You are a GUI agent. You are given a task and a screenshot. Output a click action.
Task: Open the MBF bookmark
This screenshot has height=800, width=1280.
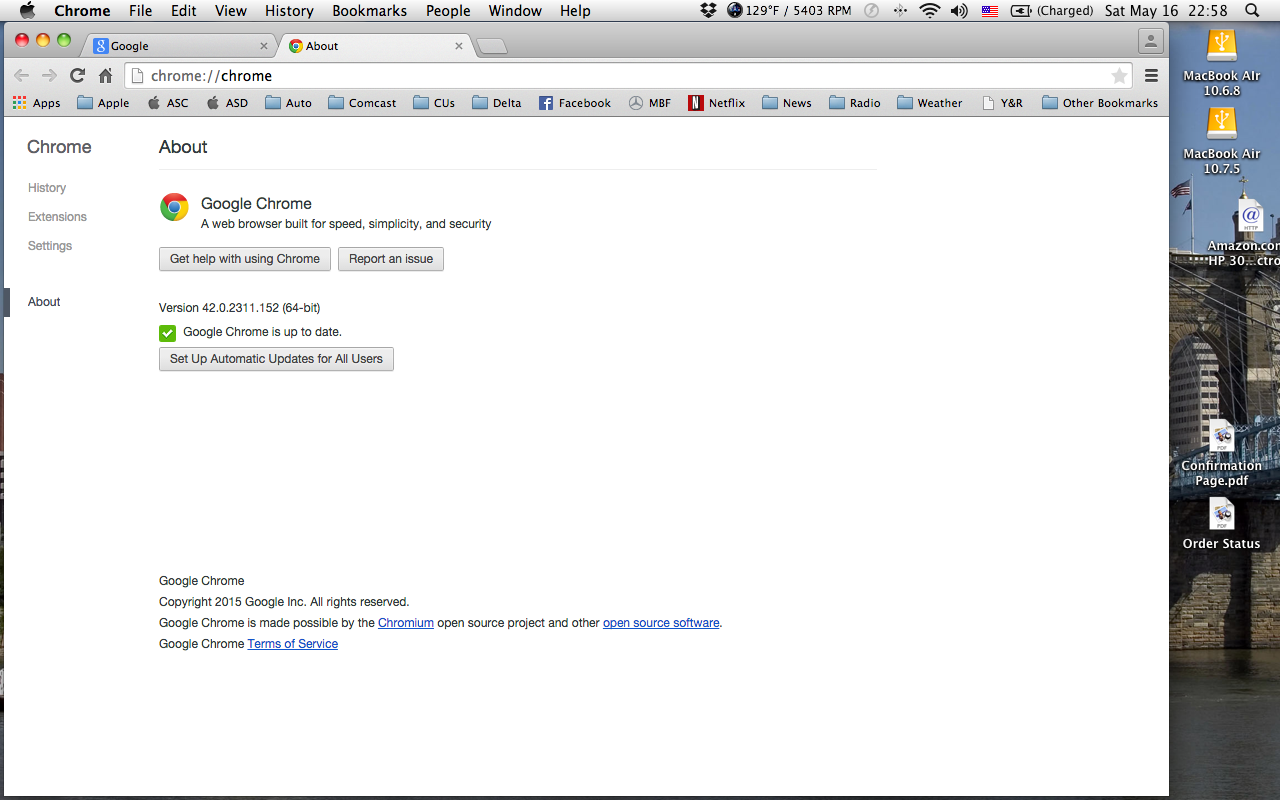(x=650, y=103)
